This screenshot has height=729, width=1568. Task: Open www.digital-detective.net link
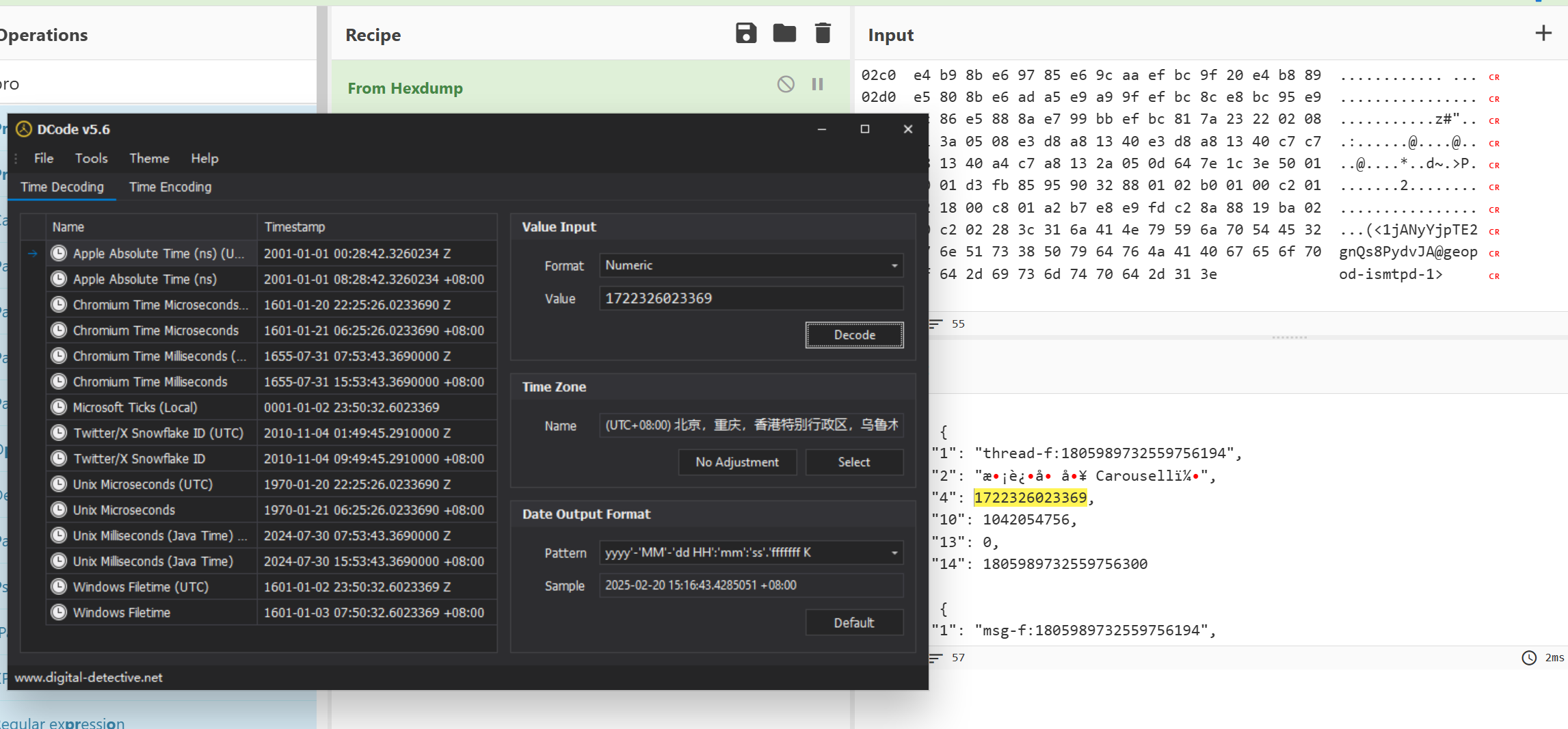click(x=89, y=677)
